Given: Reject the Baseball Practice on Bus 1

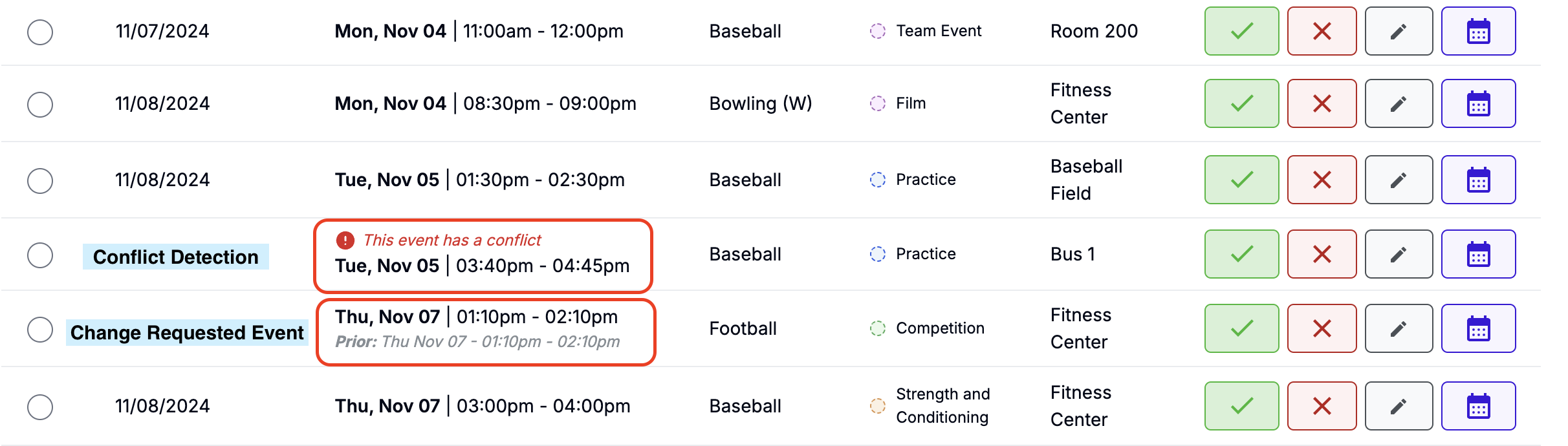Looking at the screenshot, I should [1322, 254].
